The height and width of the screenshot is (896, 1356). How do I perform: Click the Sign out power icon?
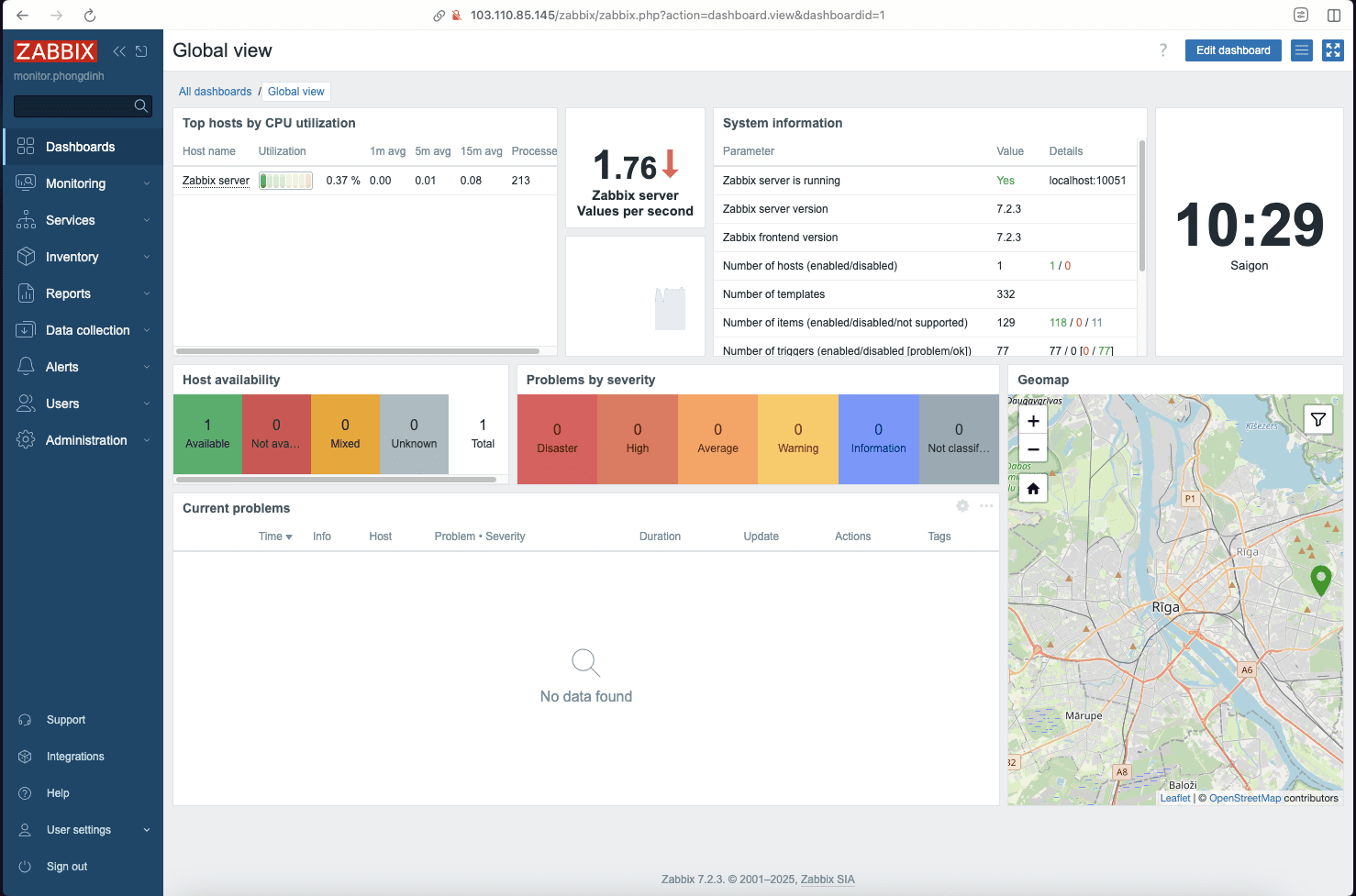25,867
